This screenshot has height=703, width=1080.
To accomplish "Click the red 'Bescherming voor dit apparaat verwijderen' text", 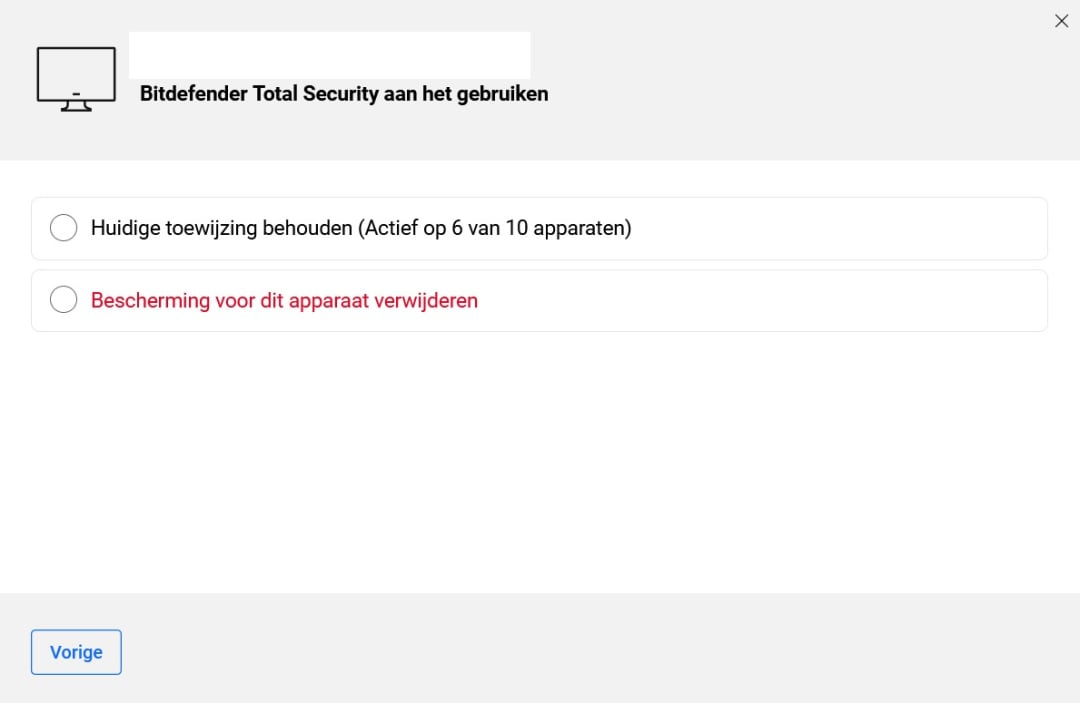I will pos(284,300).
